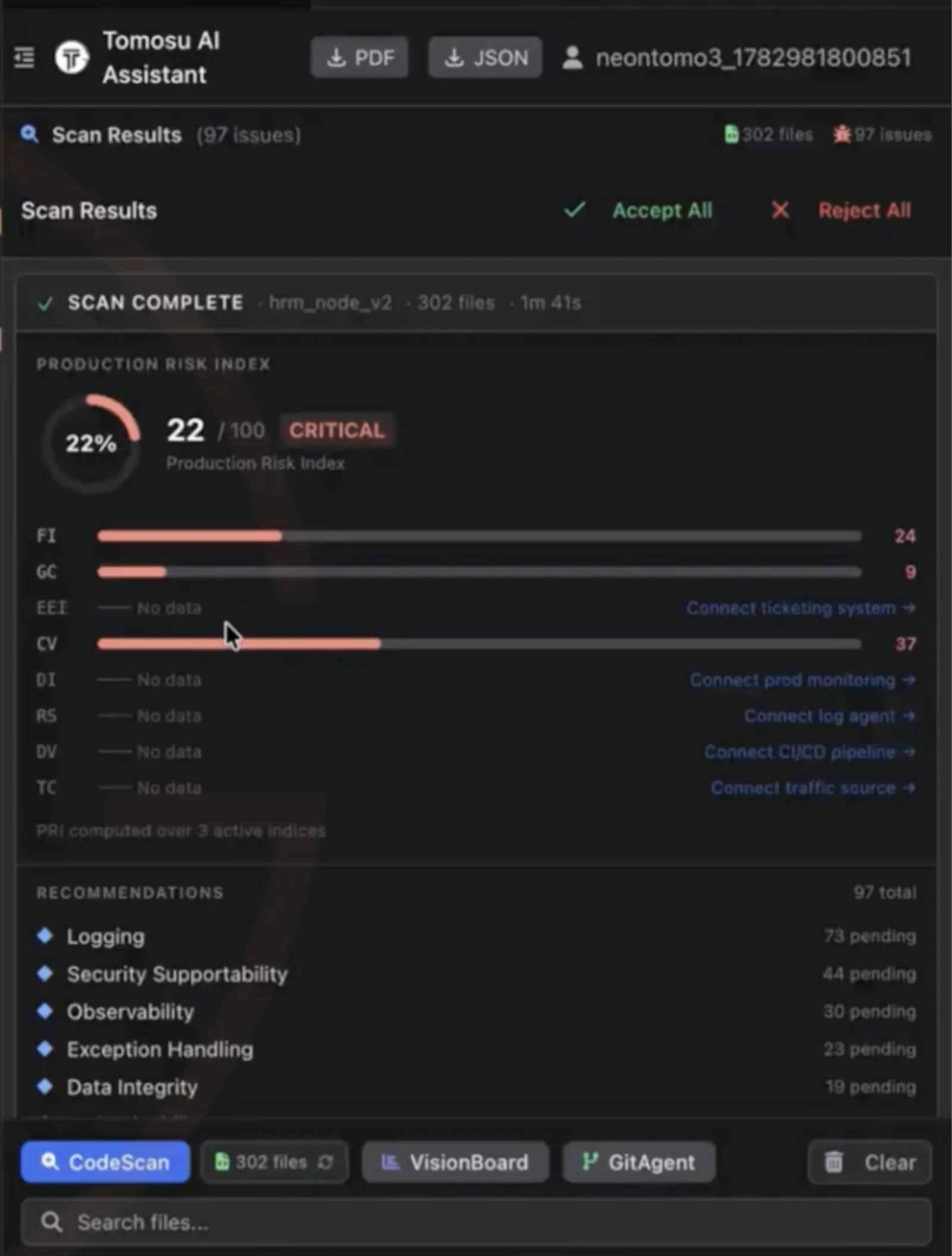Screen dimensions: 952x1256
Task: Open Connect ticketing system link
Action: tap(801, 608)
